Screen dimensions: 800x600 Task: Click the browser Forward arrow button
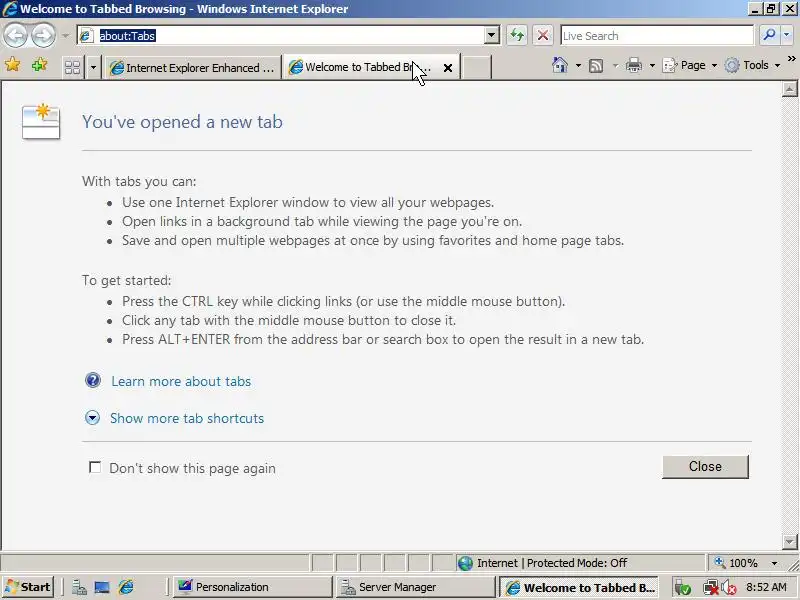point(43,36)
